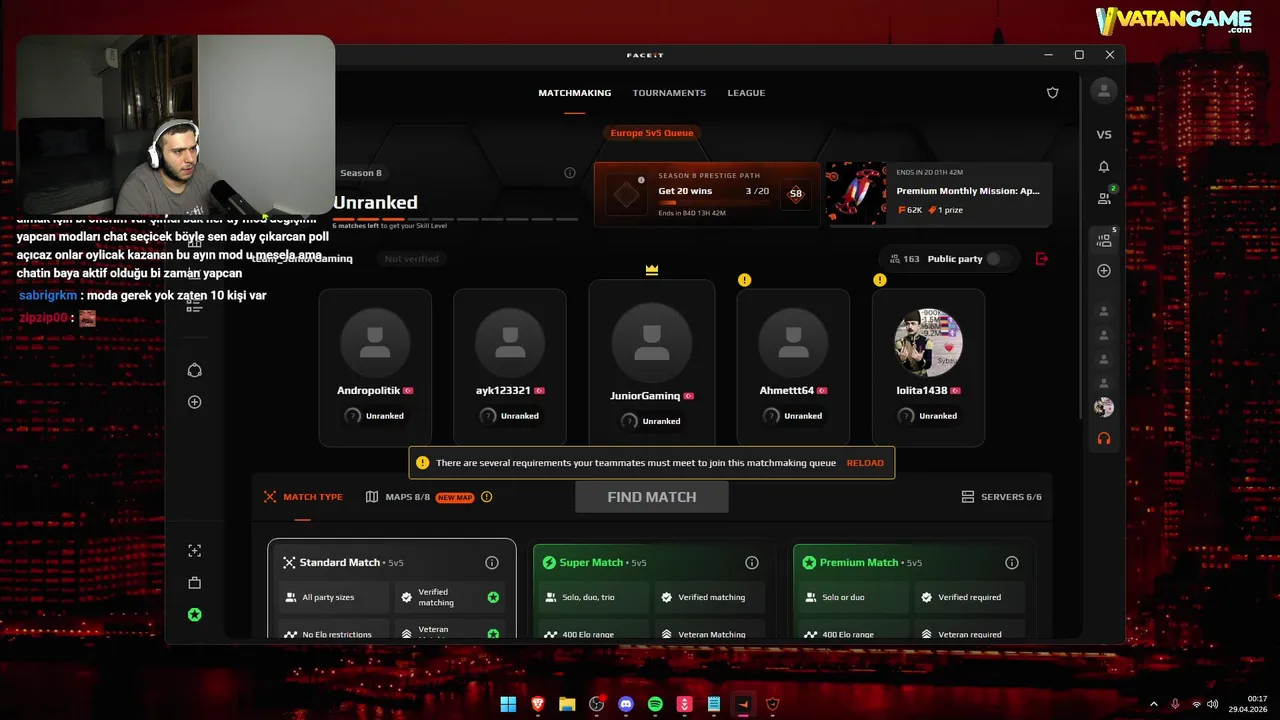Open Ahmettt64 player card
Viewport: 1280px width, 720px height.
[x=793, y=367]
